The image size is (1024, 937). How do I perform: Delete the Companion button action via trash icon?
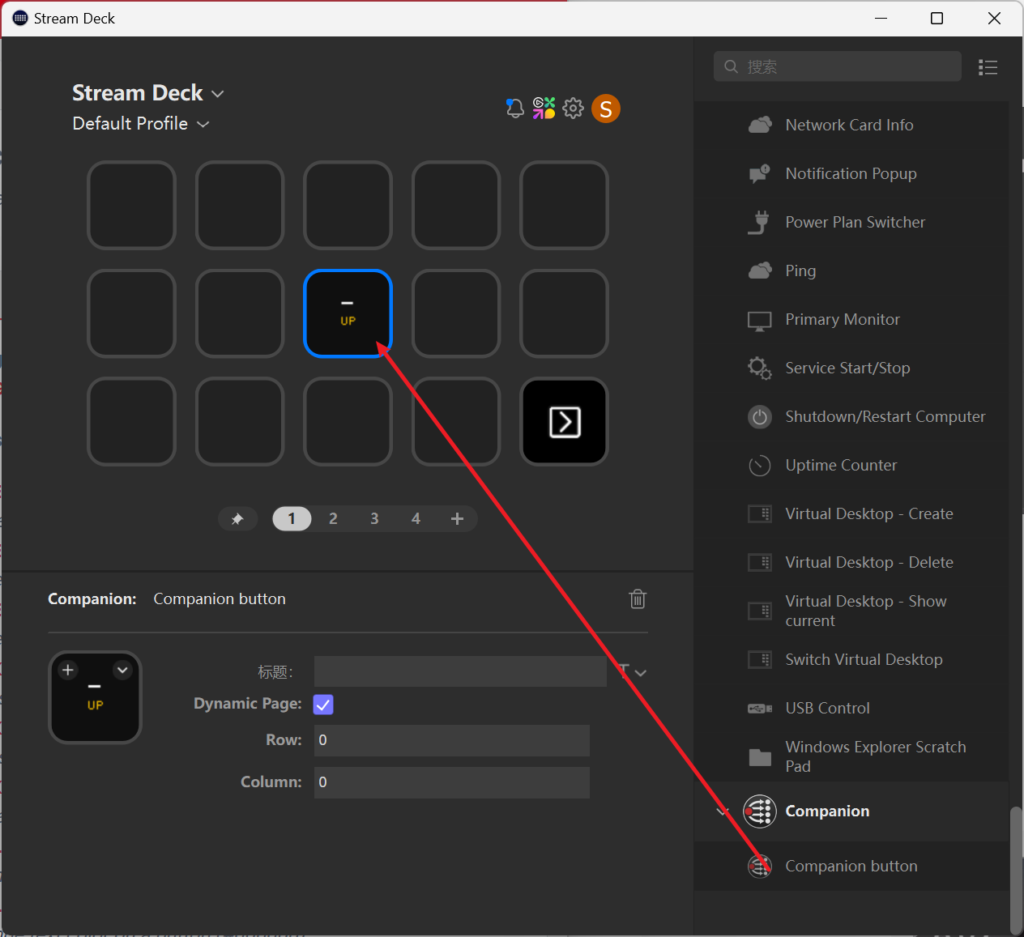(x=637, y=599)
